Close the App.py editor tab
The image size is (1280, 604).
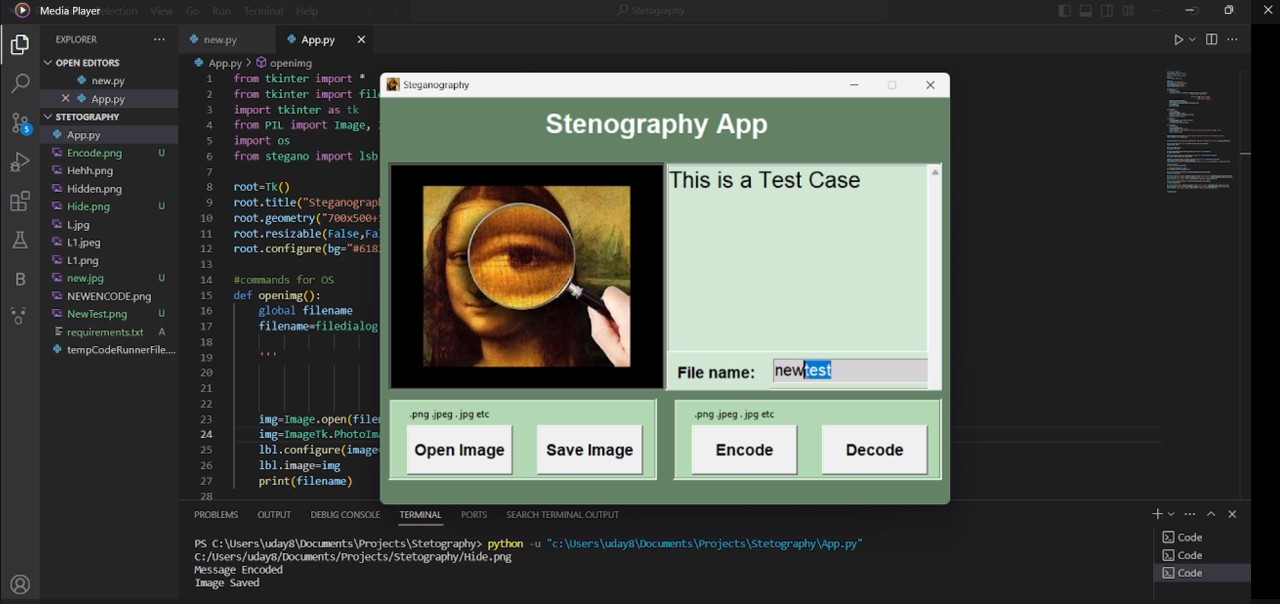361,40
